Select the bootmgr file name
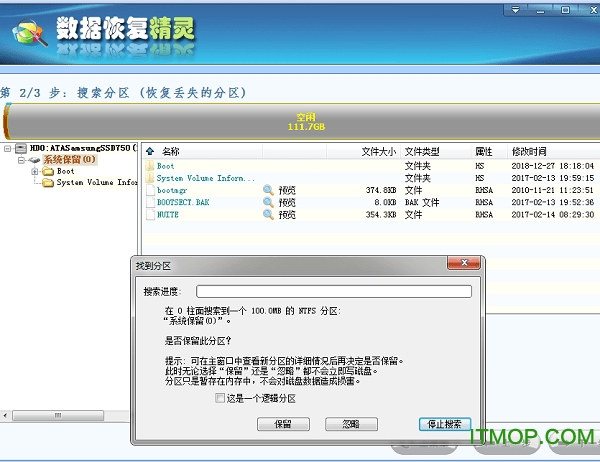Screen dimensions: 600x462 pyautogui.click(x=172, y=190)
